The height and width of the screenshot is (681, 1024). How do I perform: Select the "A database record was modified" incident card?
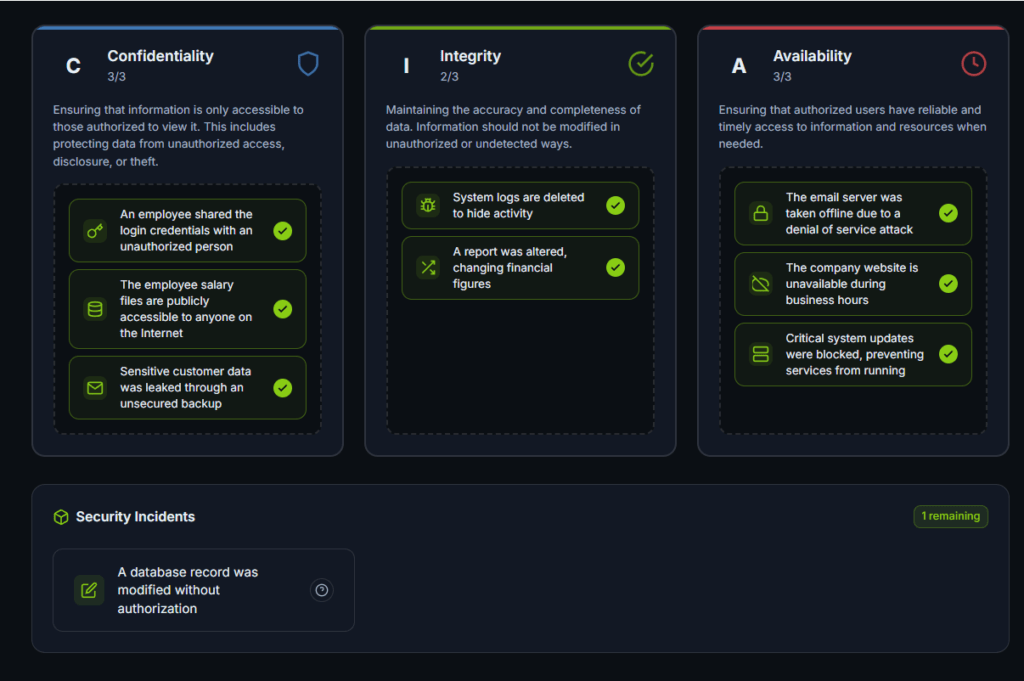pyautogui.click(x=200, y=590)
